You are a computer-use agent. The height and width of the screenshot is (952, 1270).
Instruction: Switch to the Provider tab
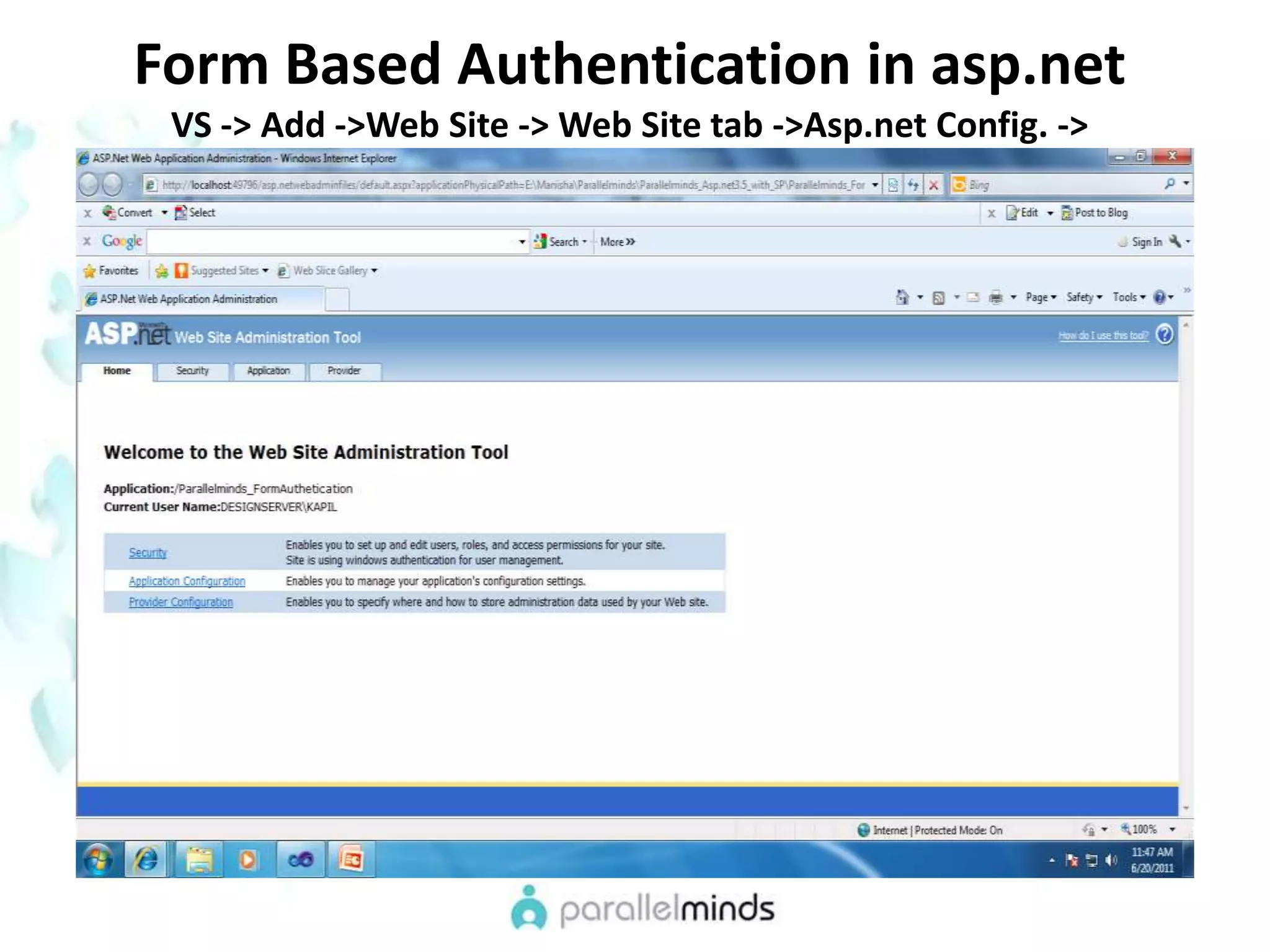click(344, 371)
